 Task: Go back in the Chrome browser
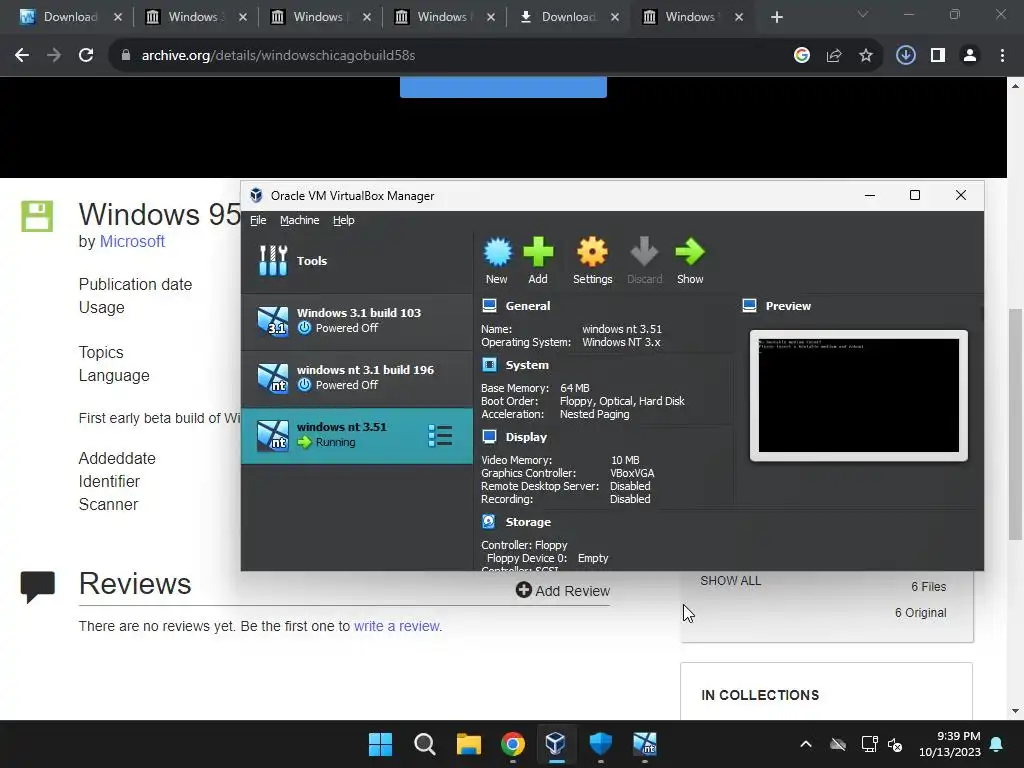[22, 56]
